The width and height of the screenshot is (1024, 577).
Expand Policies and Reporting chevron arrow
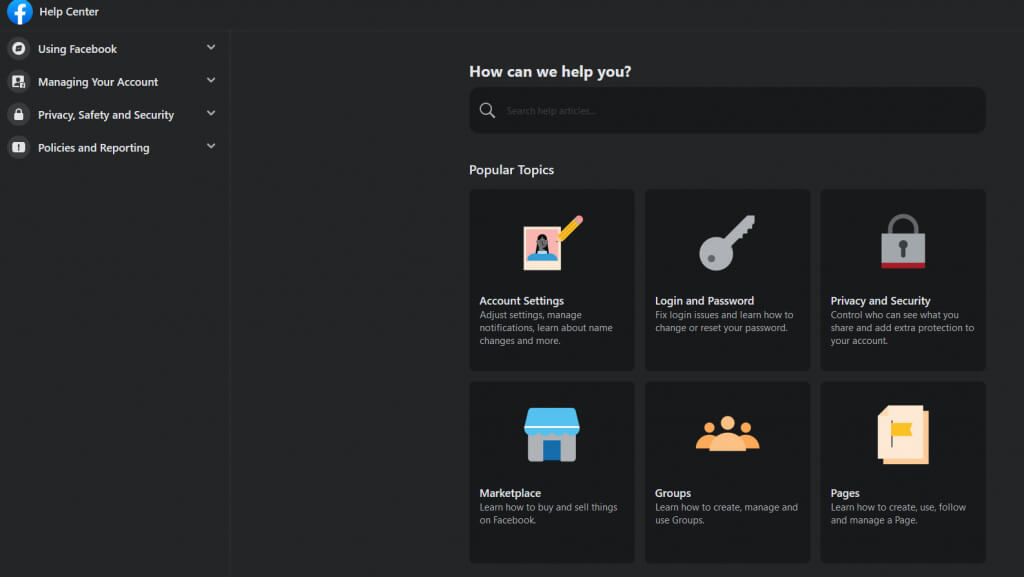211,147
